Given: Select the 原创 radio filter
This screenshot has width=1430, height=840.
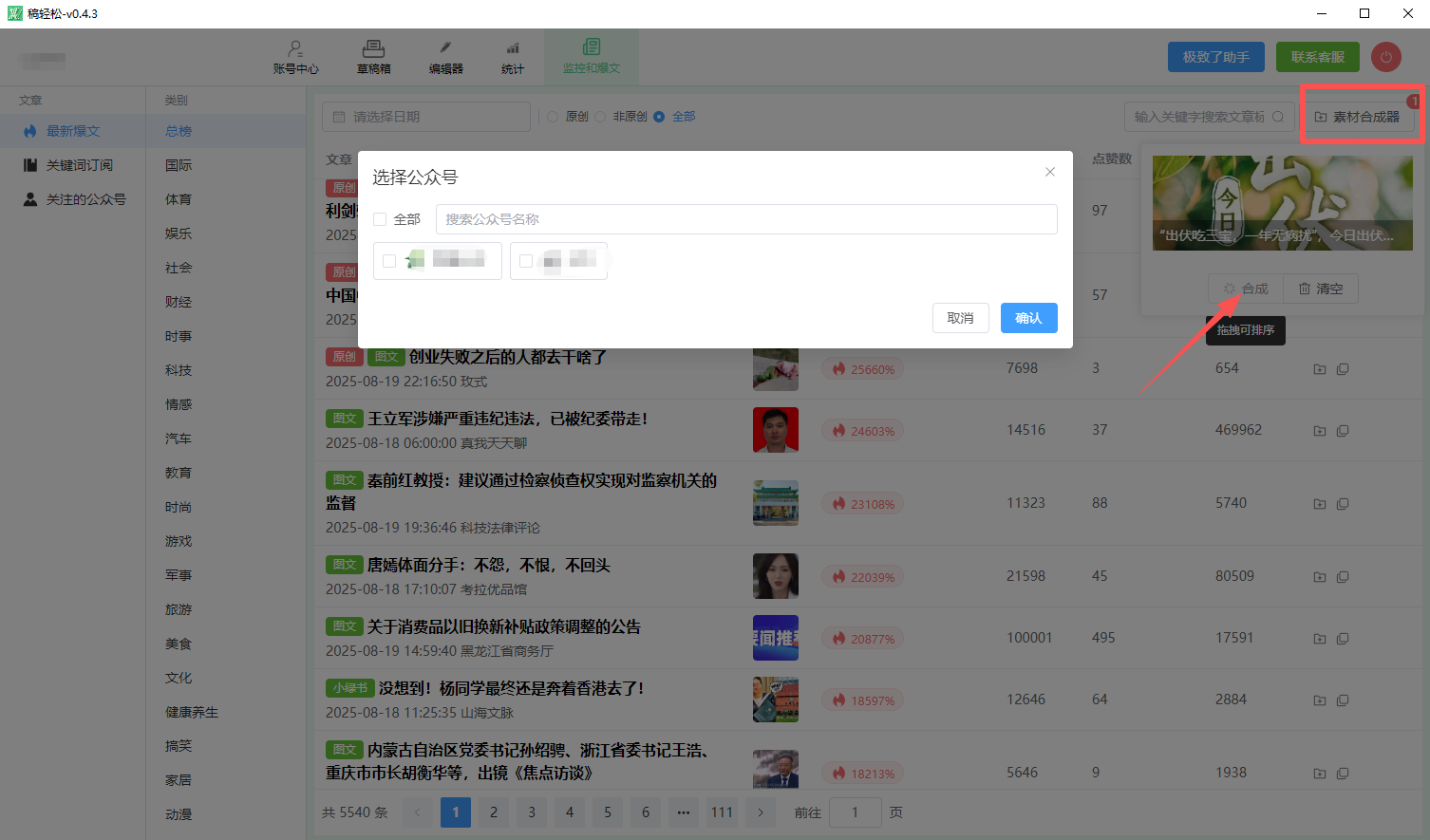Looking at the screenshot, I should coord(553,117).
